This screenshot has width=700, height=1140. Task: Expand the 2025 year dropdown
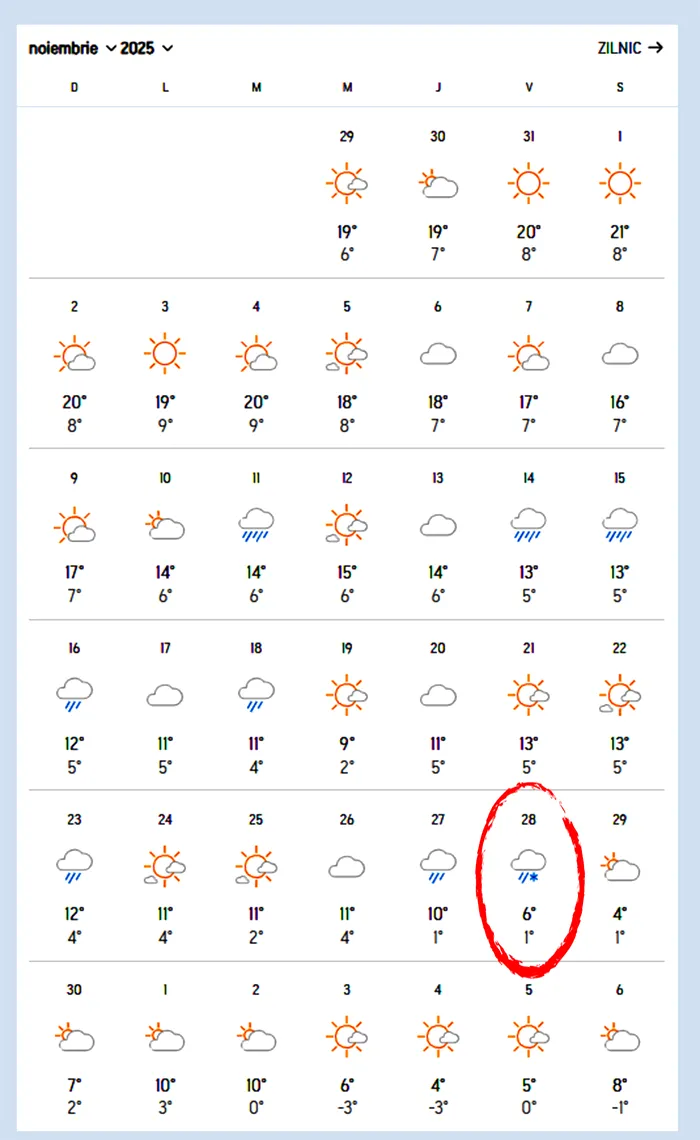[x=146, y=48]
